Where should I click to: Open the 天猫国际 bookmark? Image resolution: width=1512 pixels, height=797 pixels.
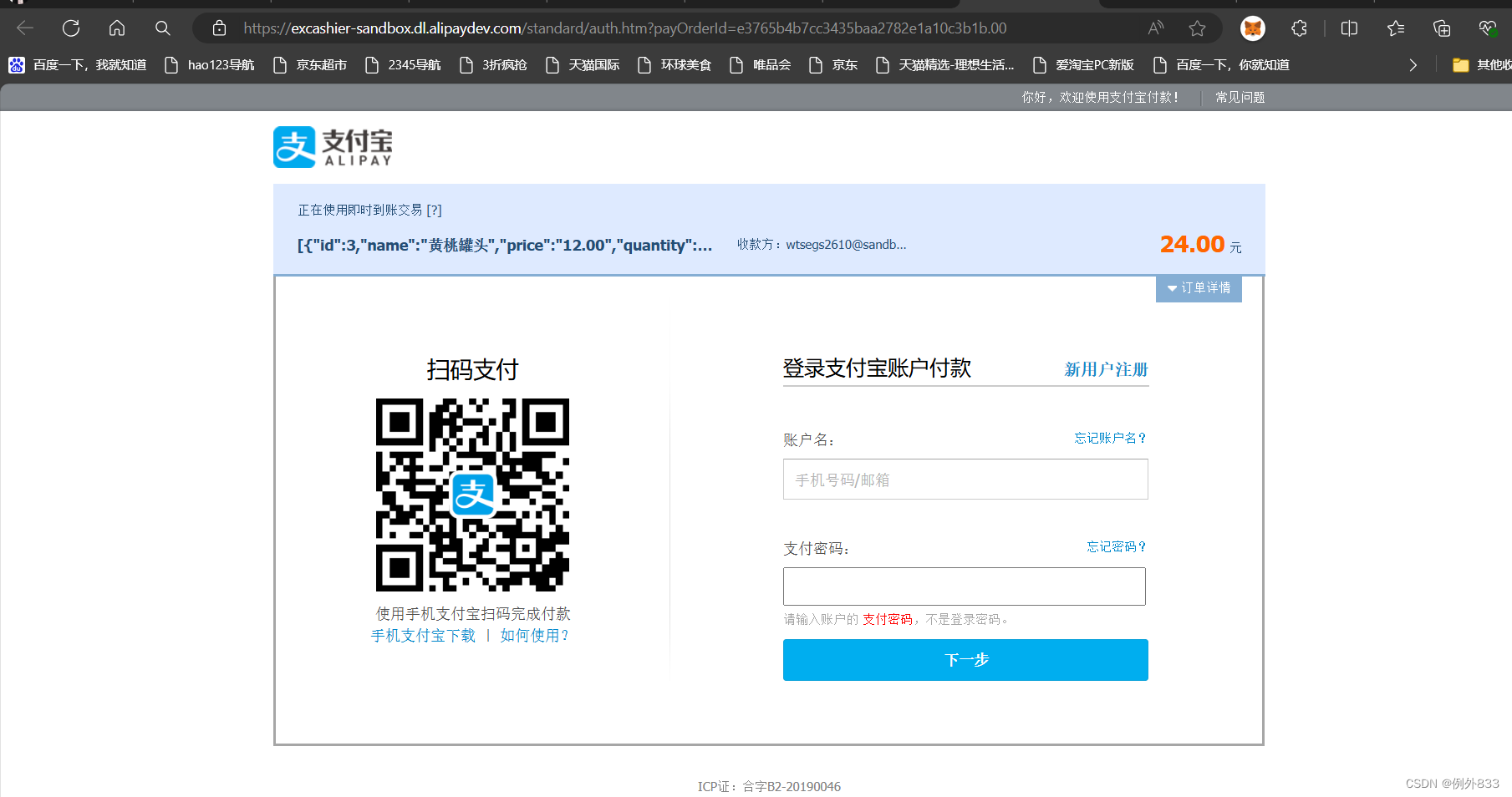(583, 64)
